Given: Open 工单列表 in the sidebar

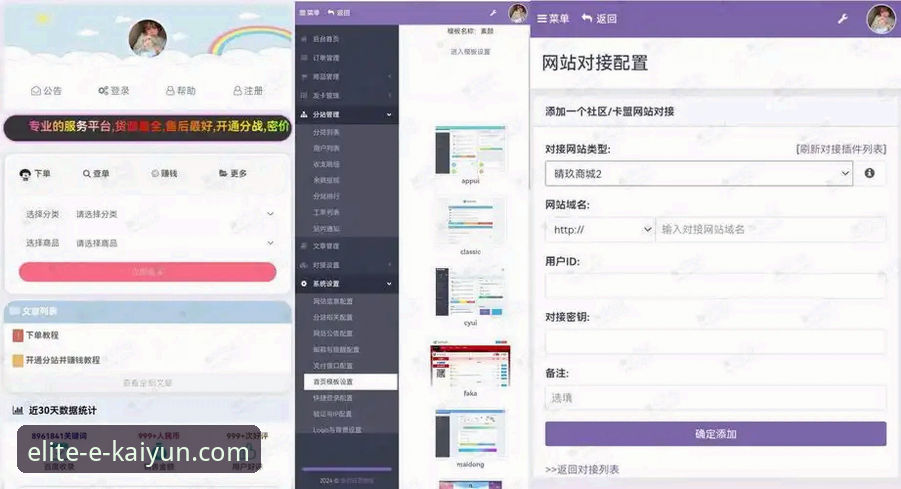Looking at the screenshot, I should coord(326,212).
